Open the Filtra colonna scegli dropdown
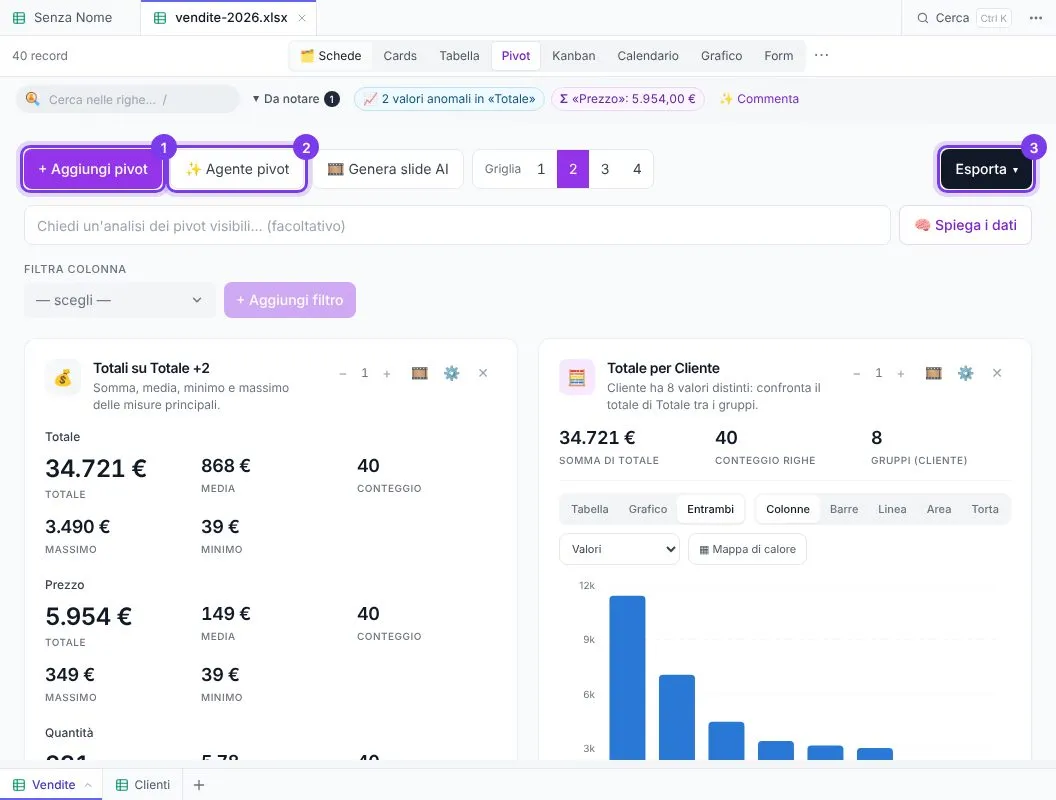 [119, 300]
